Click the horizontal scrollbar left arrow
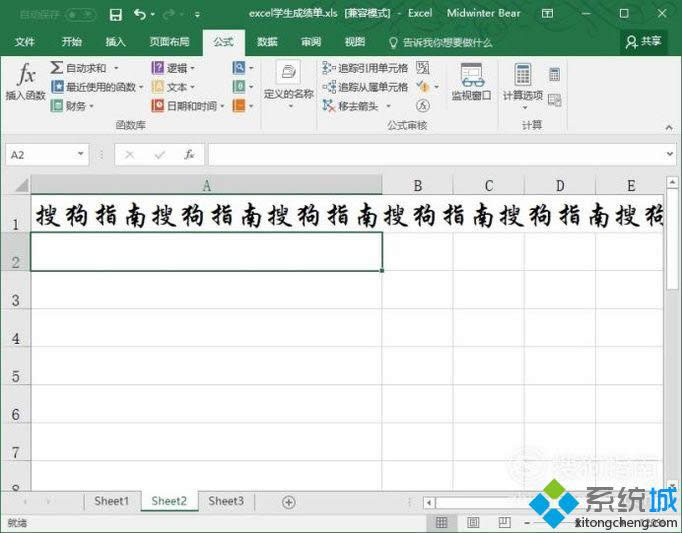The image size is (682, 533). click(429, 503)
